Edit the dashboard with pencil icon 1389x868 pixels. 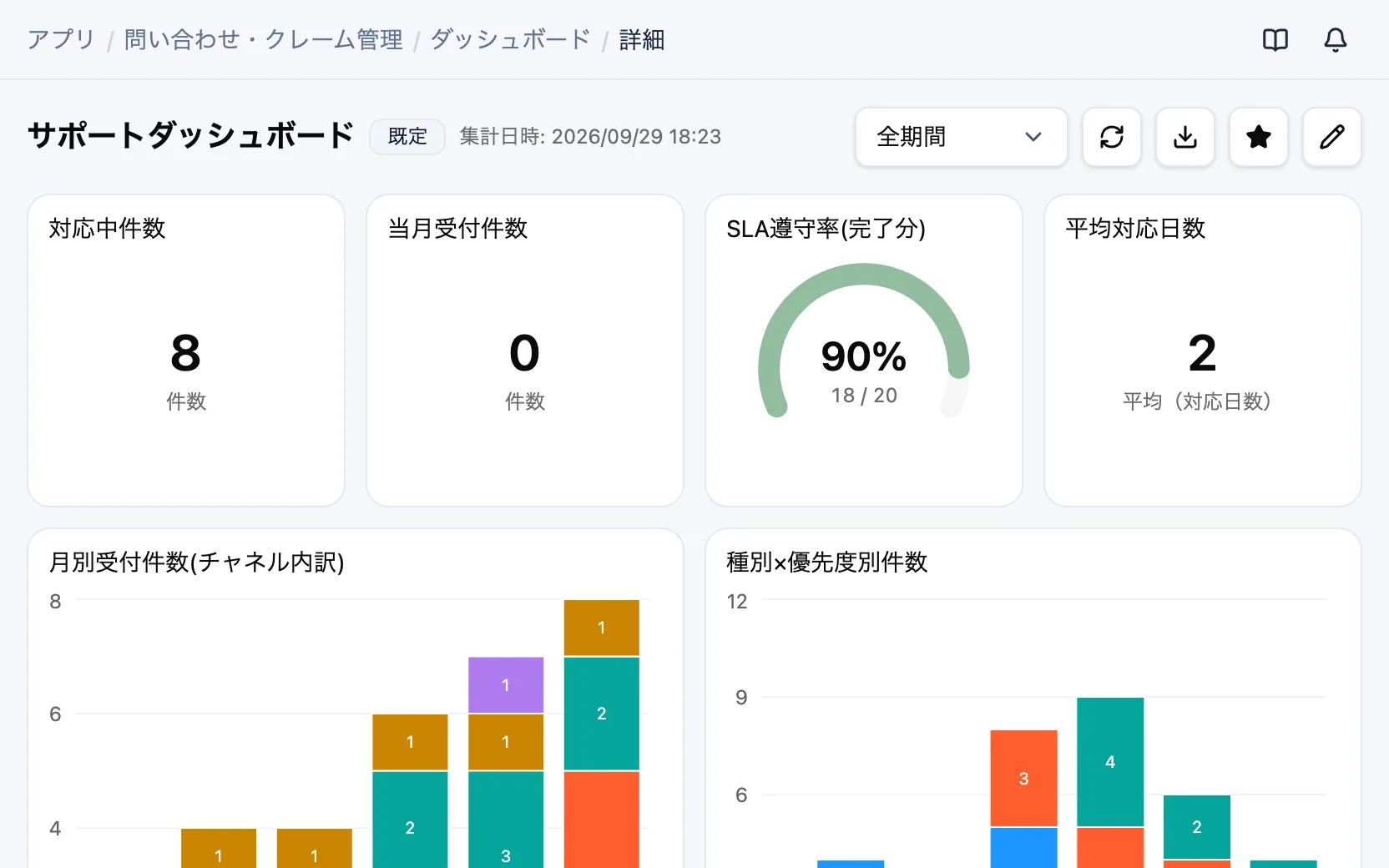pyautogui.click(x=1332, y=137)
